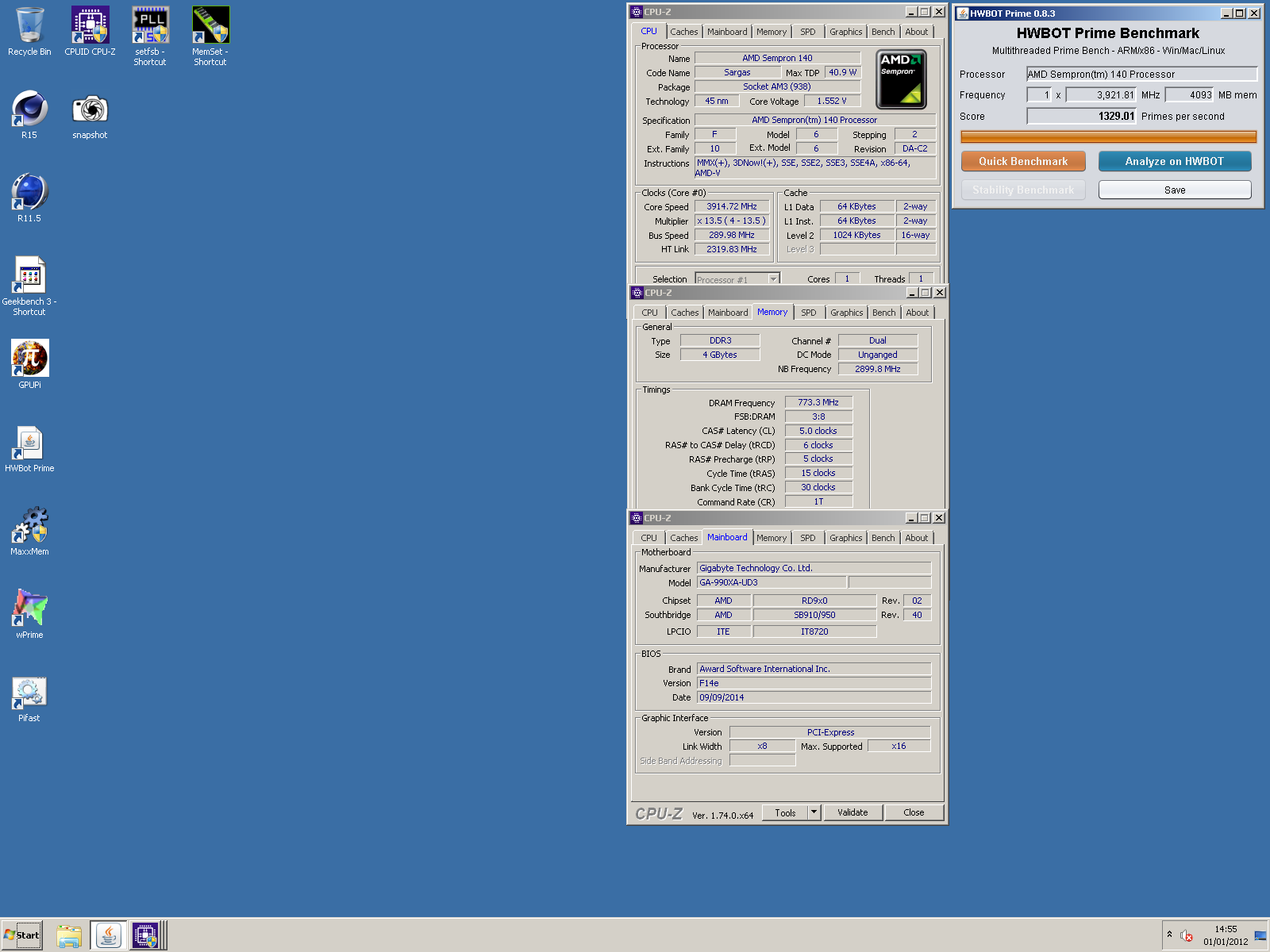Launch the R11.5 desktop icon
The image size is (1270, 952).
(29, 198)
